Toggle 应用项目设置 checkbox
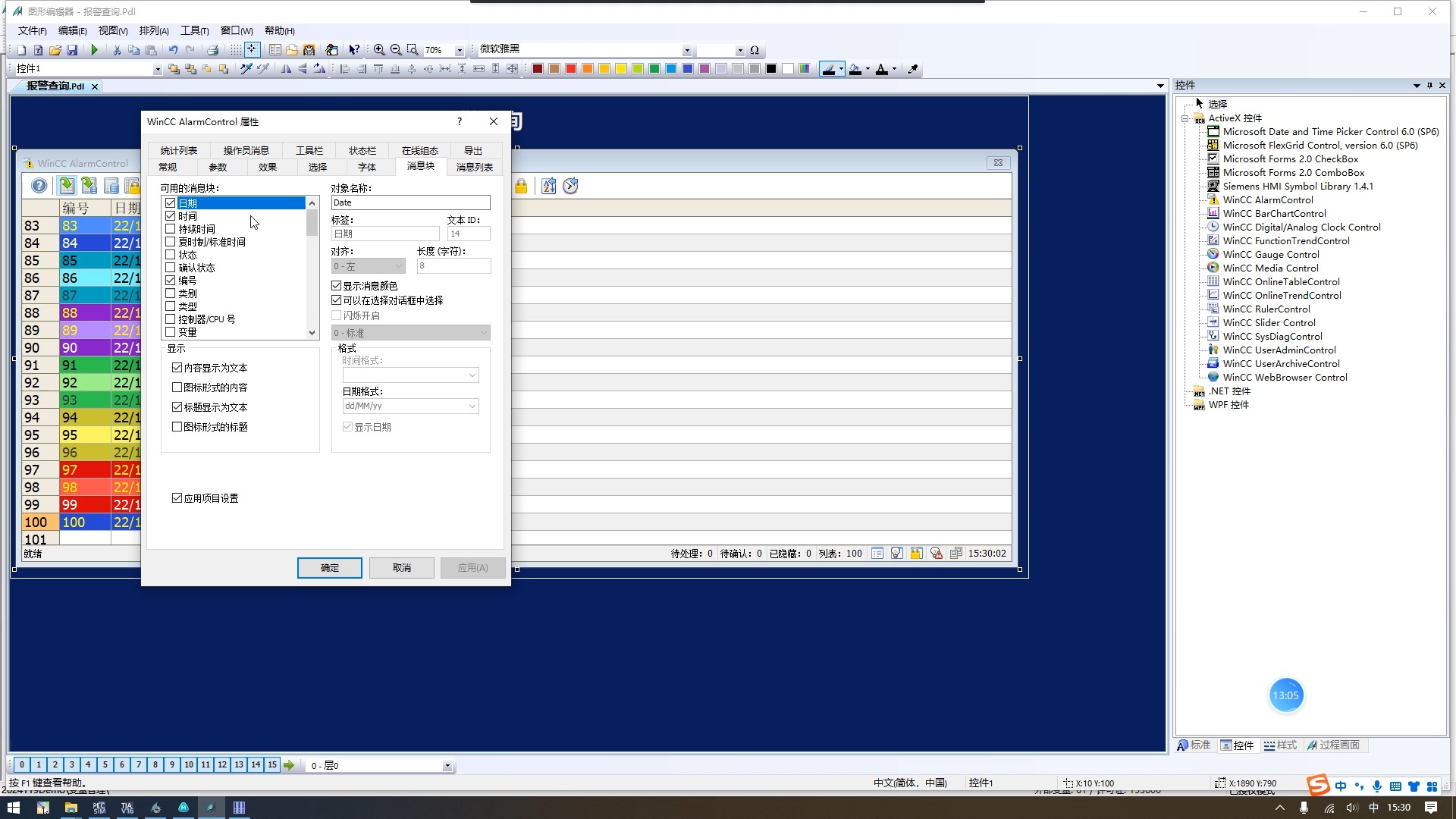 tap(177, 498)
